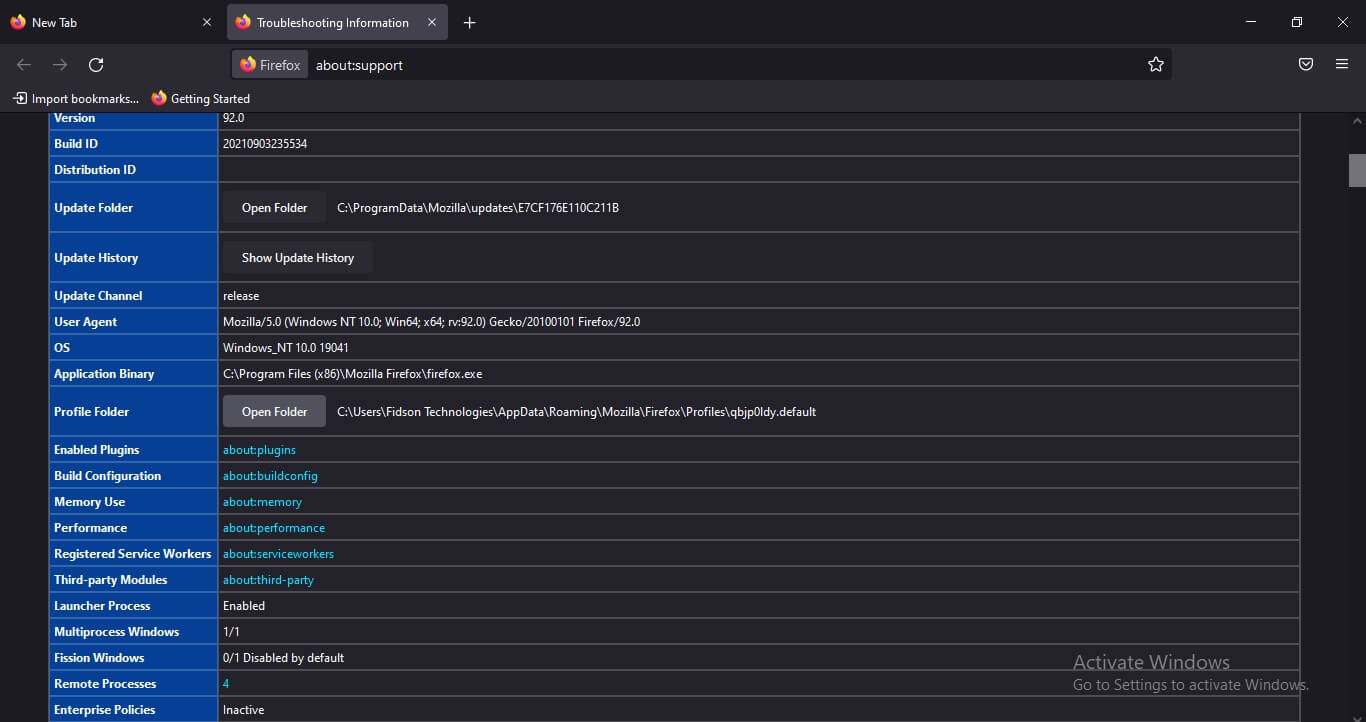This screenshot has width=1366, height=722.
Task: Bookmark this page with the star icon
Action: (x=1156, y=65)
